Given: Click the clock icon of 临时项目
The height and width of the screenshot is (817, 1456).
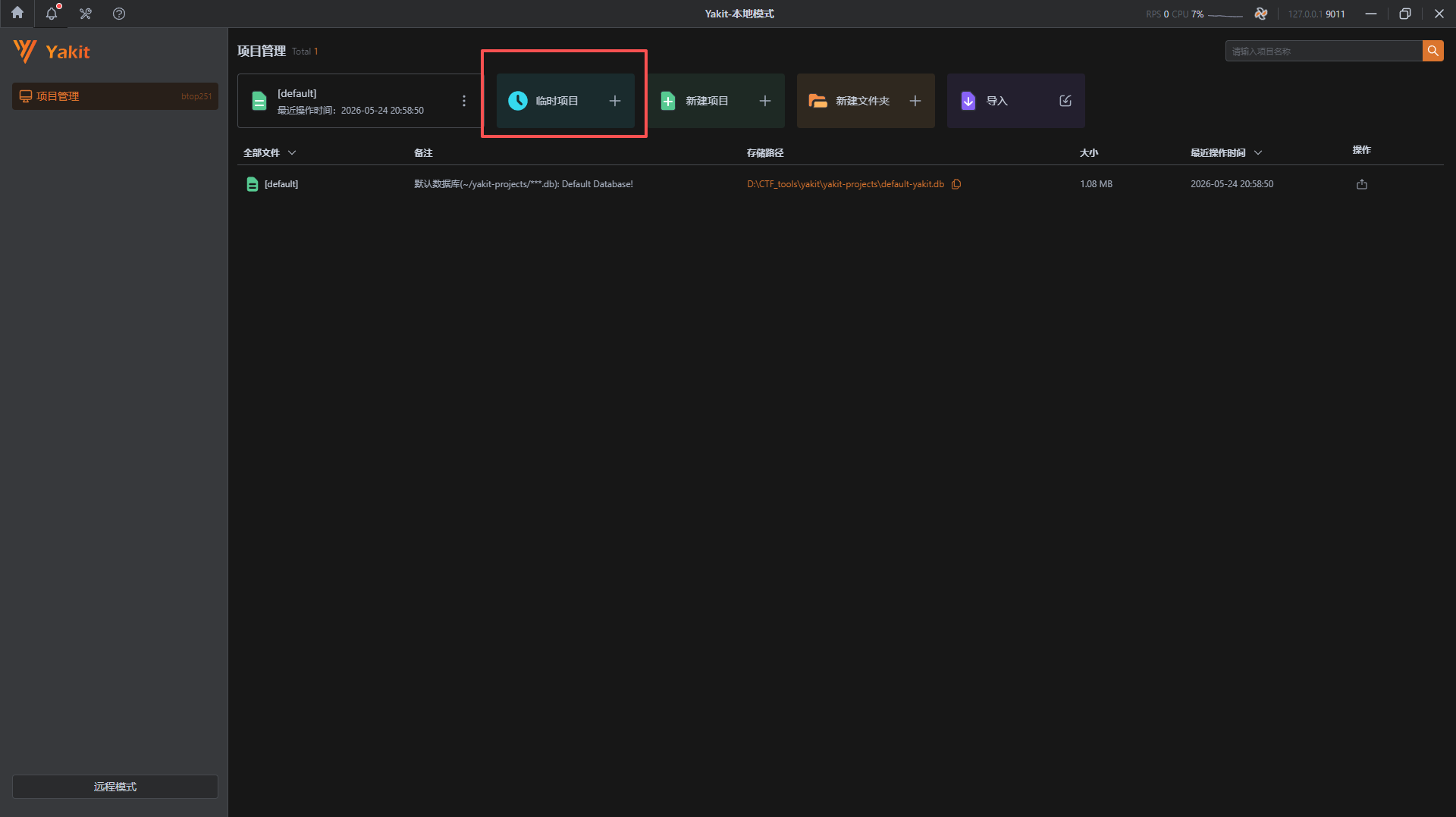Looking at the screenshot, I should (518, 101).
